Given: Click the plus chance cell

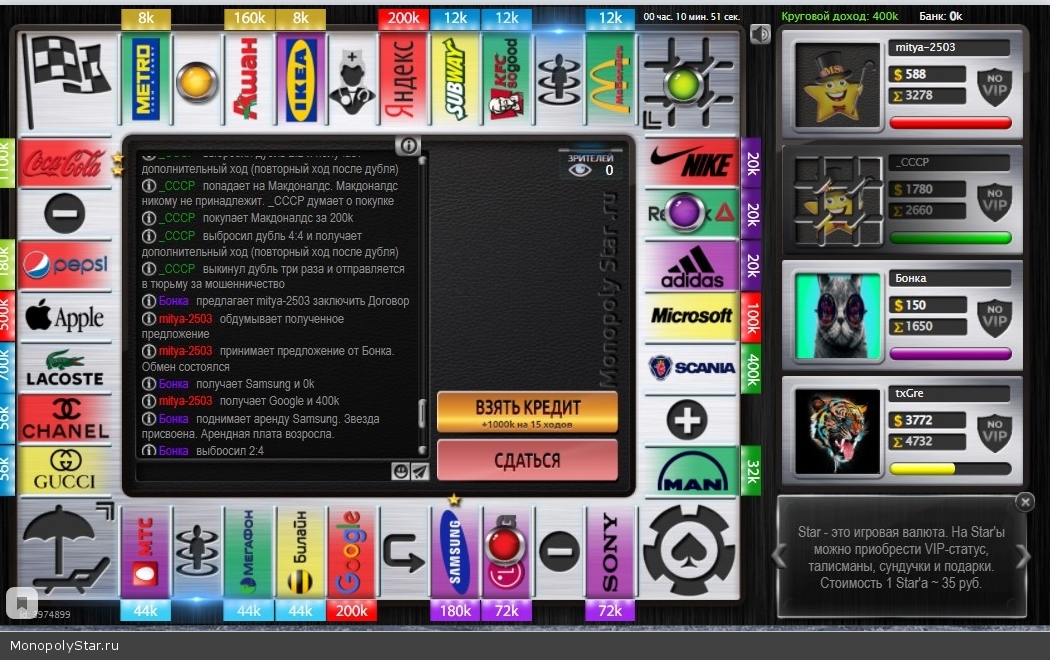Looking at the screenshot, I should tap(687, 420).
